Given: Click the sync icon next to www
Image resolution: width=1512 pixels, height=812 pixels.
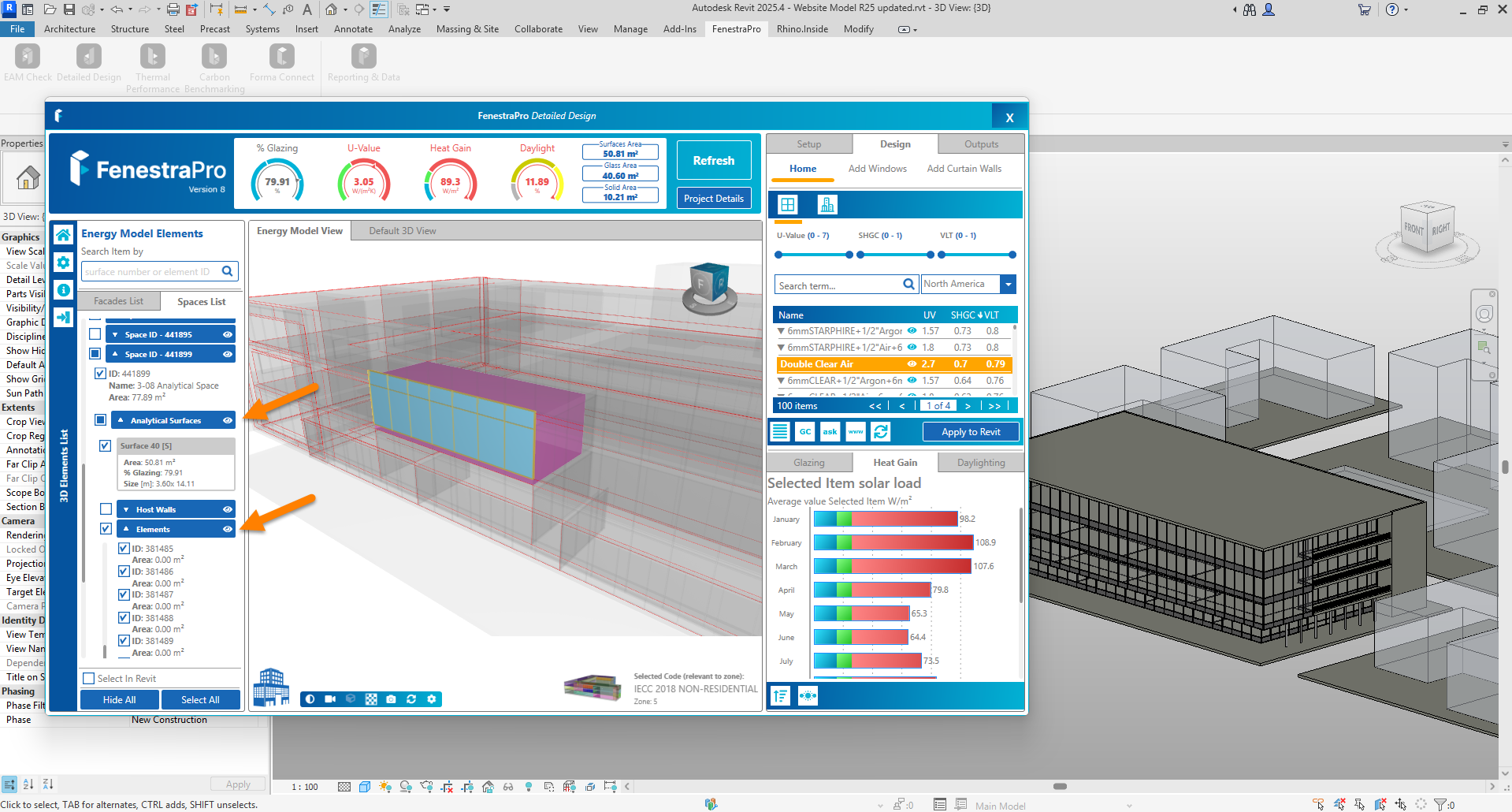Looking at the screenshot, I should (881, 431).
